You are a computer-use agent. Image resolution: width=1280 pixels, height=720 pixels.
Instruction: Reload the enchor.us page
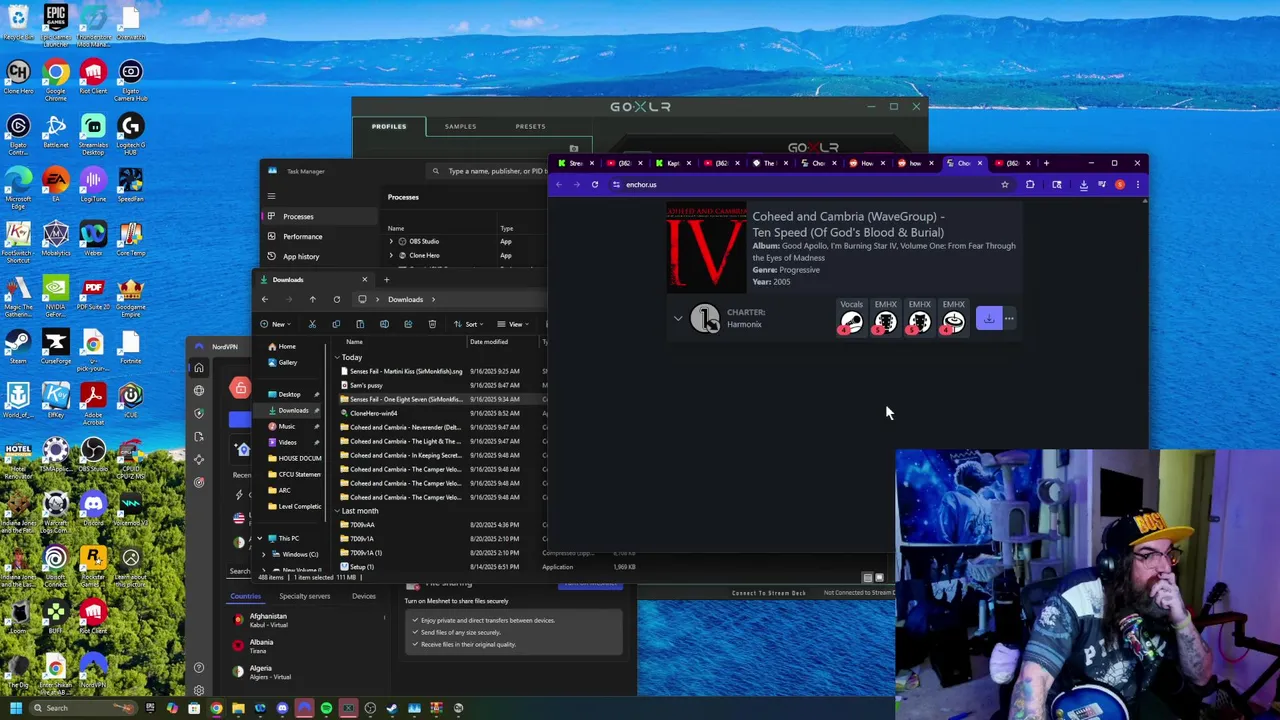(594, 184)
